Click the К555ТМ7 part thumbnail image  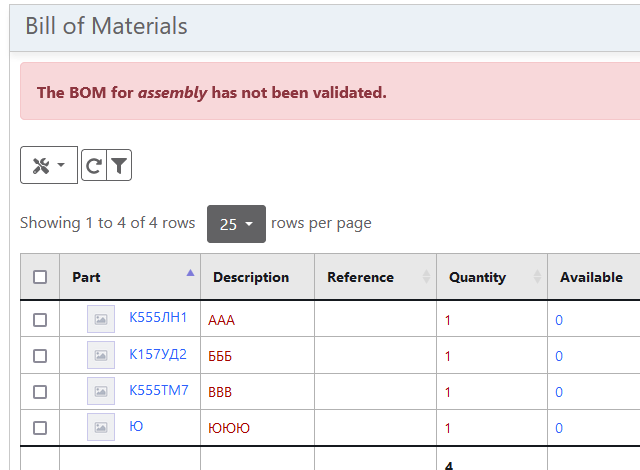pyautogui.click(x=101, y=391)
